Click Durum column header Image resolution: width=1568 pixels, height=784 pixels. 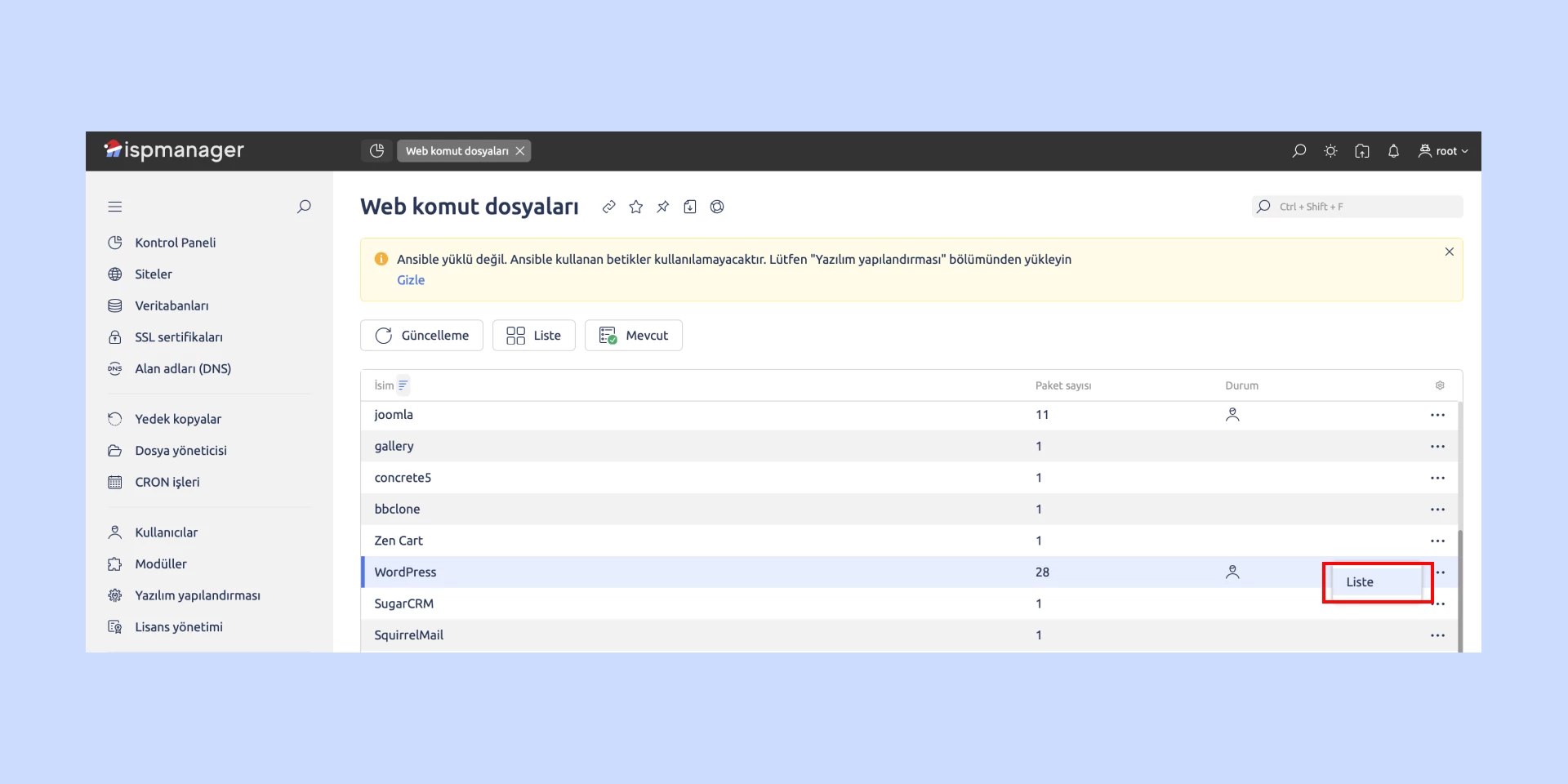pyautogui.click(x=1241, y=385)
